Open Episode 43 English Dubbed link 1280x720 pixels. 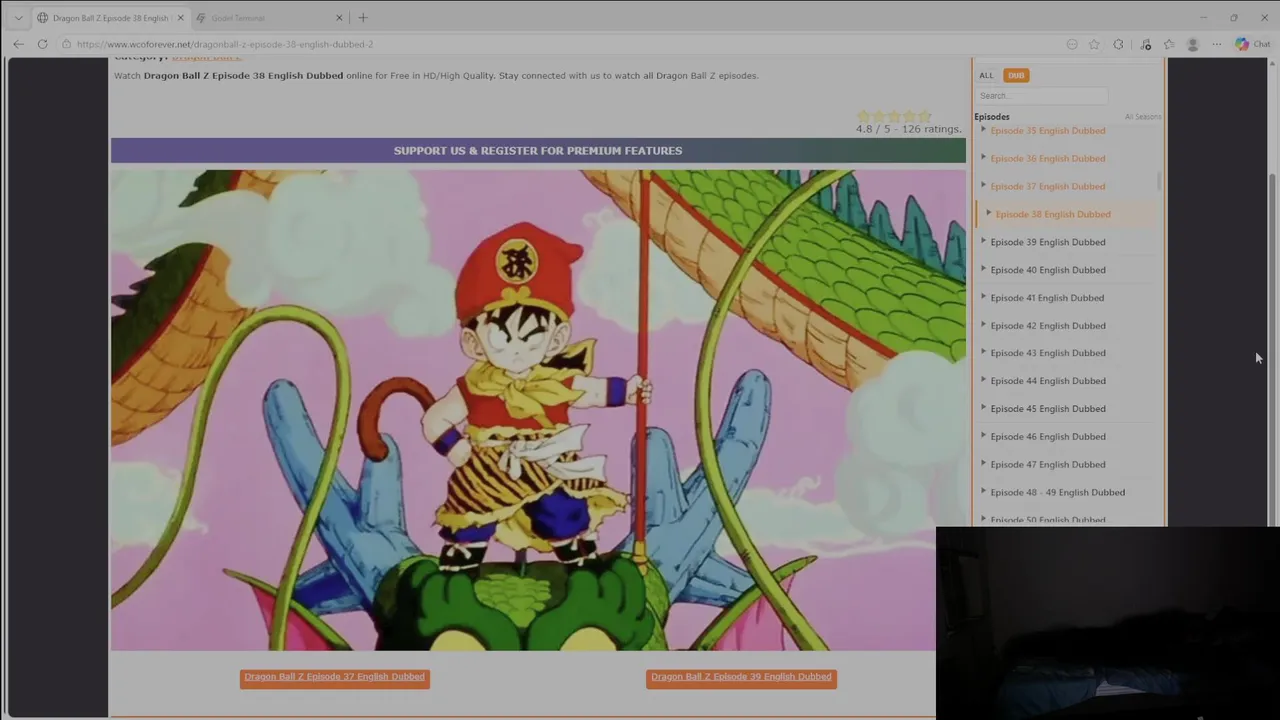(1047, 353)
